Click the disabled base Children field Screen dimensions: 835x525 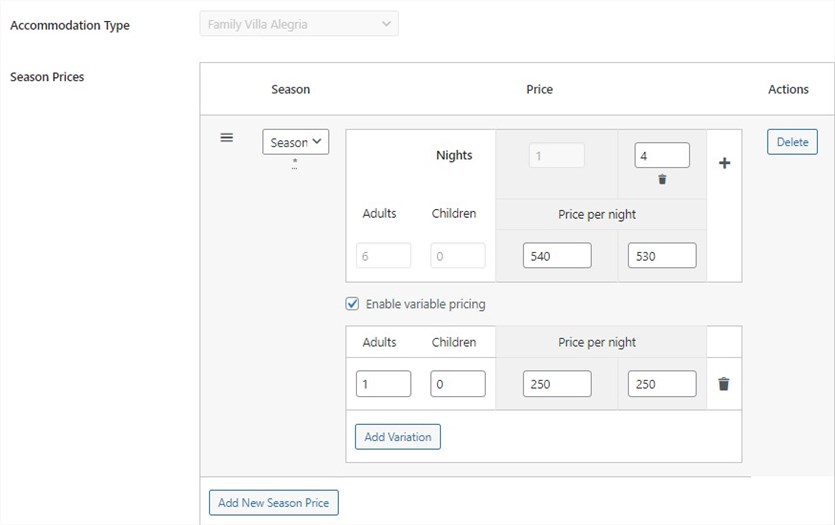(x=458, y=255)
